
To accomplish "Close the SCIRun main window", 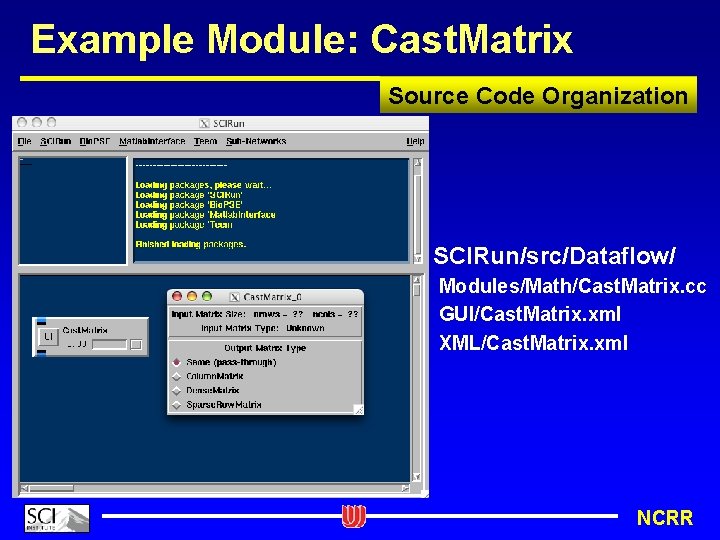I will [x=22, y=122].
